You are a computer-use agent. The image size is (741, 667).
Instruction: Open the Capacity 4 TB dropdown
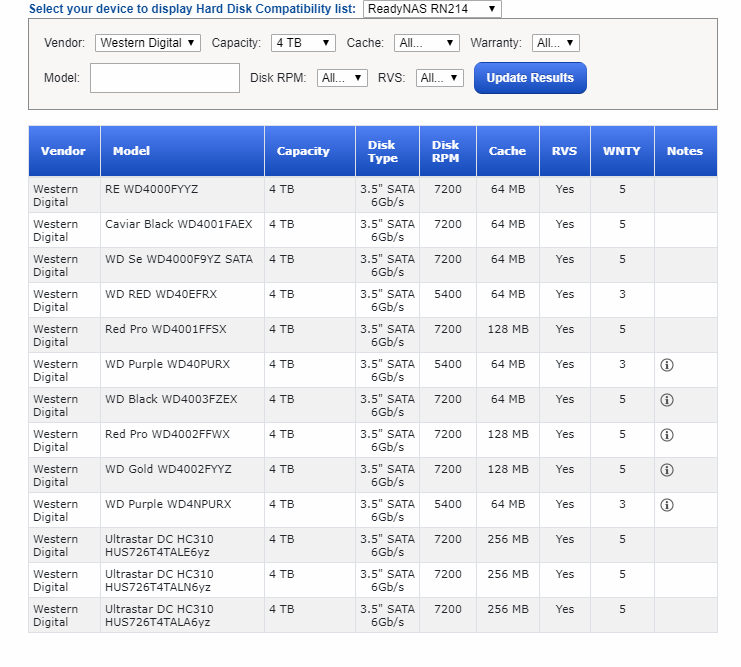coord(303,43)
